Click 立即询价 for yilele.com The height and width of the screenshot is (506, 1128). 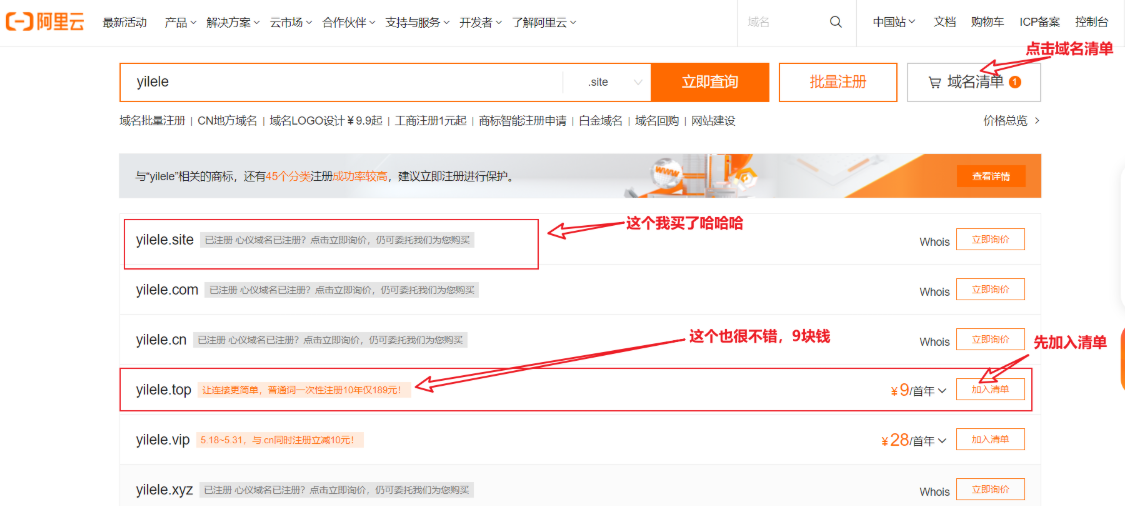[x=990, y=289]
